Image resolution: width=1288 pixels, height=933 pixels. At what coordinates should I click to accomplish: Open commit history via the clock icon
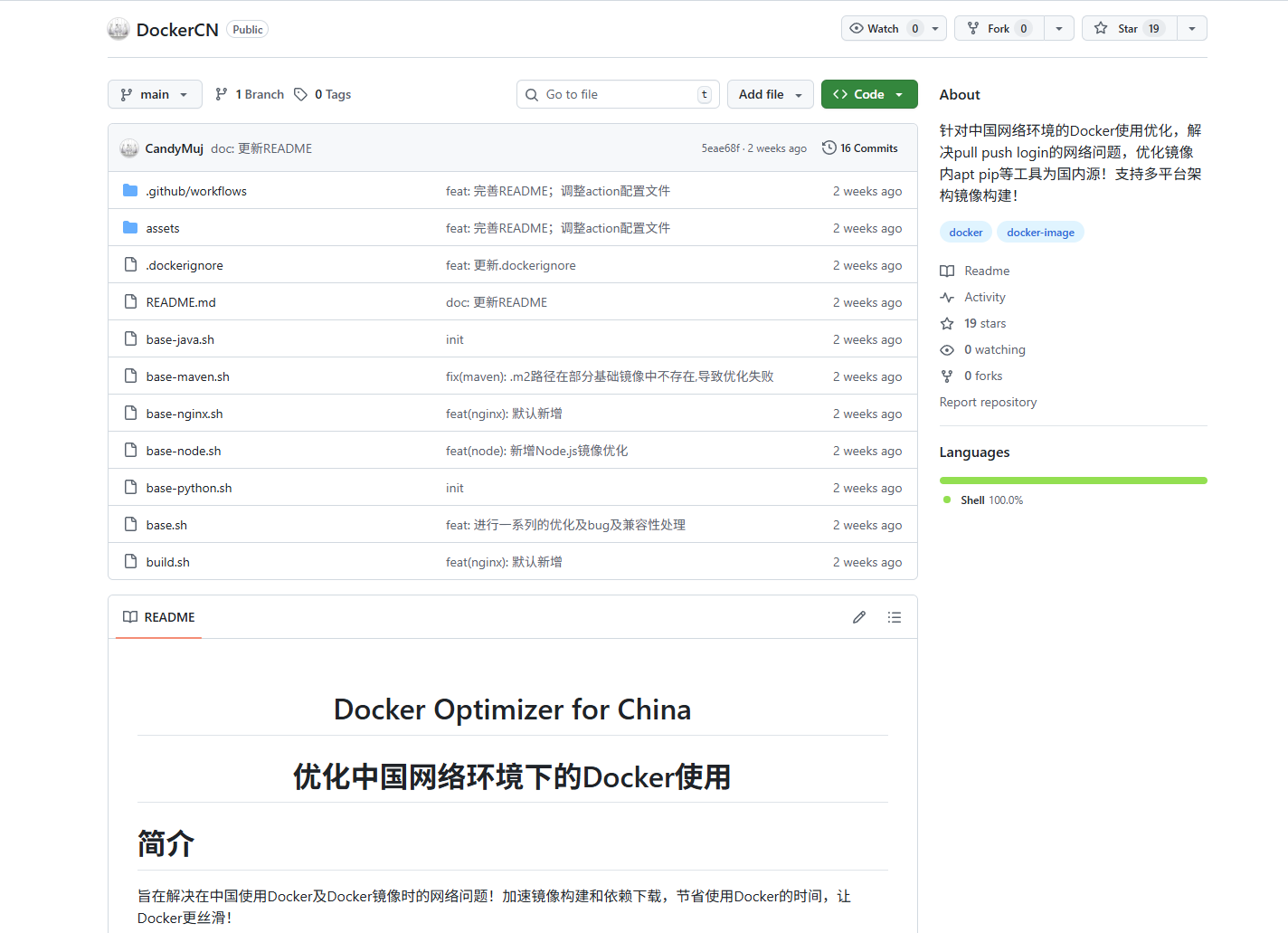[x=828, y=148]
